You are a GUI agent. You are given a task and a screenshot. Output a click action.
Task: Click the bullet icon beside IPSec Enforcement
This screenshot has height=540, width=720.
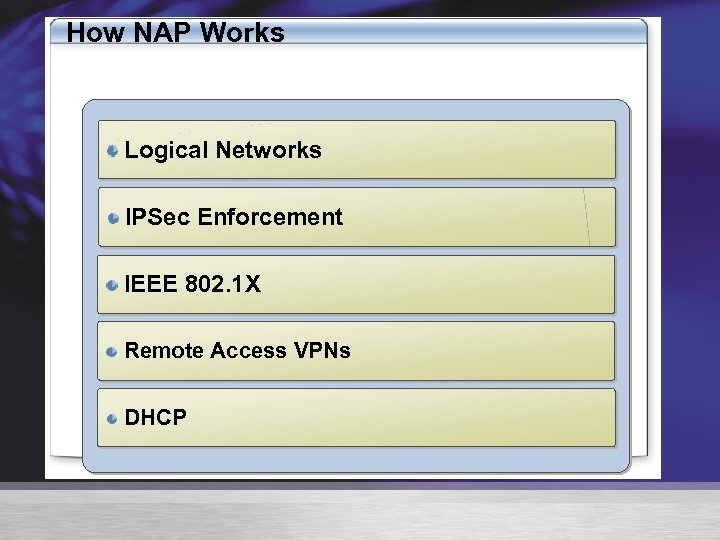click(x=113, y=218)
